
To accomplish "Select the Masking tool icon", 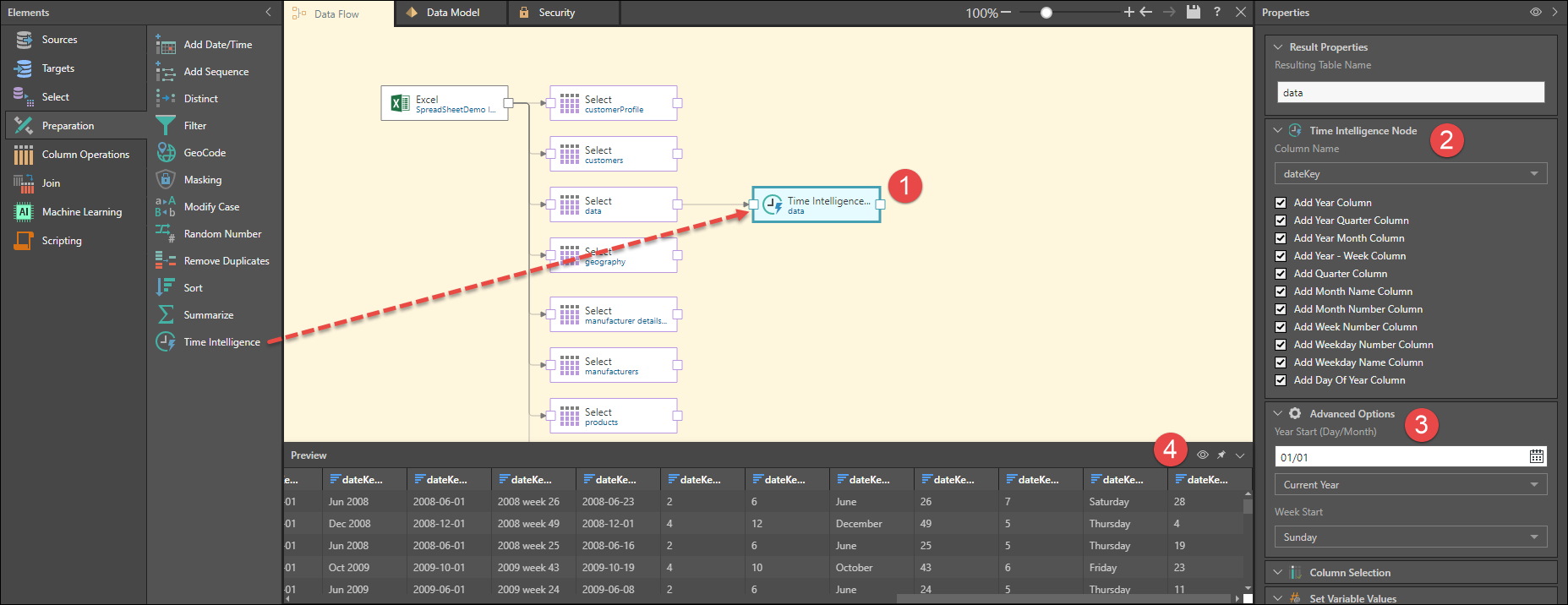I will click(166, 180).
